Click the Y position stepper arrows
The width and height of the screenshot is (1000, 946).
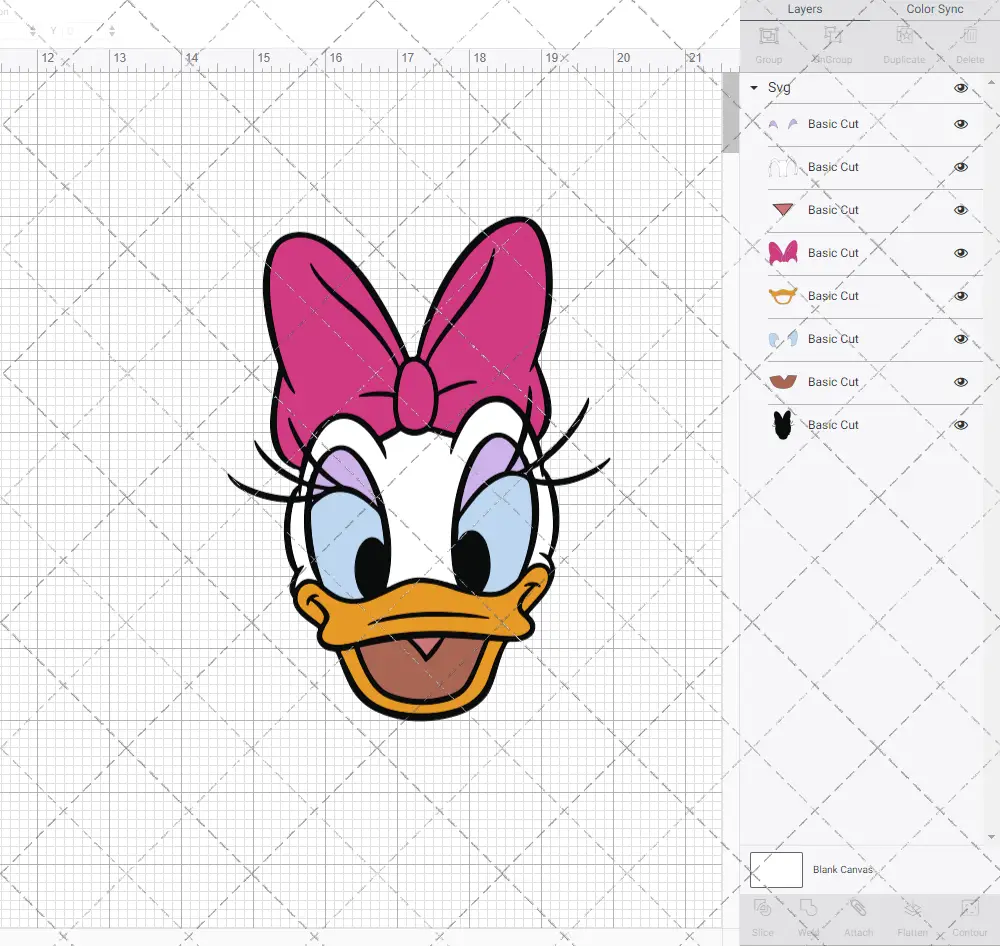point(112,31)
